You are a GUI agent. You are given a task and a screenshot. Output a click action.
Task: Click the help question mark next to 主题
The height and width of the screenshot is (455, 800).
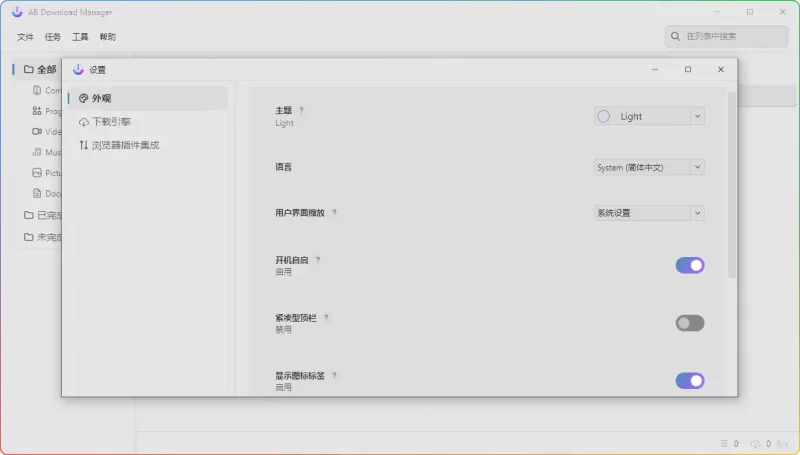pos(301,110)
